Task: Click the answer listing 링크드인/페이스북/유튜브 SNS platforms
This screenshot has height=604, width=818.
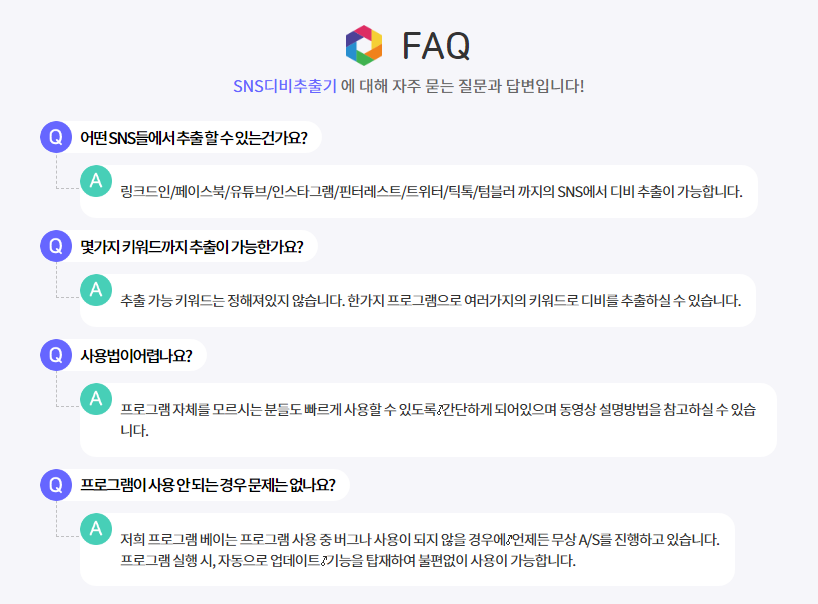Action: tap(430, 191)
